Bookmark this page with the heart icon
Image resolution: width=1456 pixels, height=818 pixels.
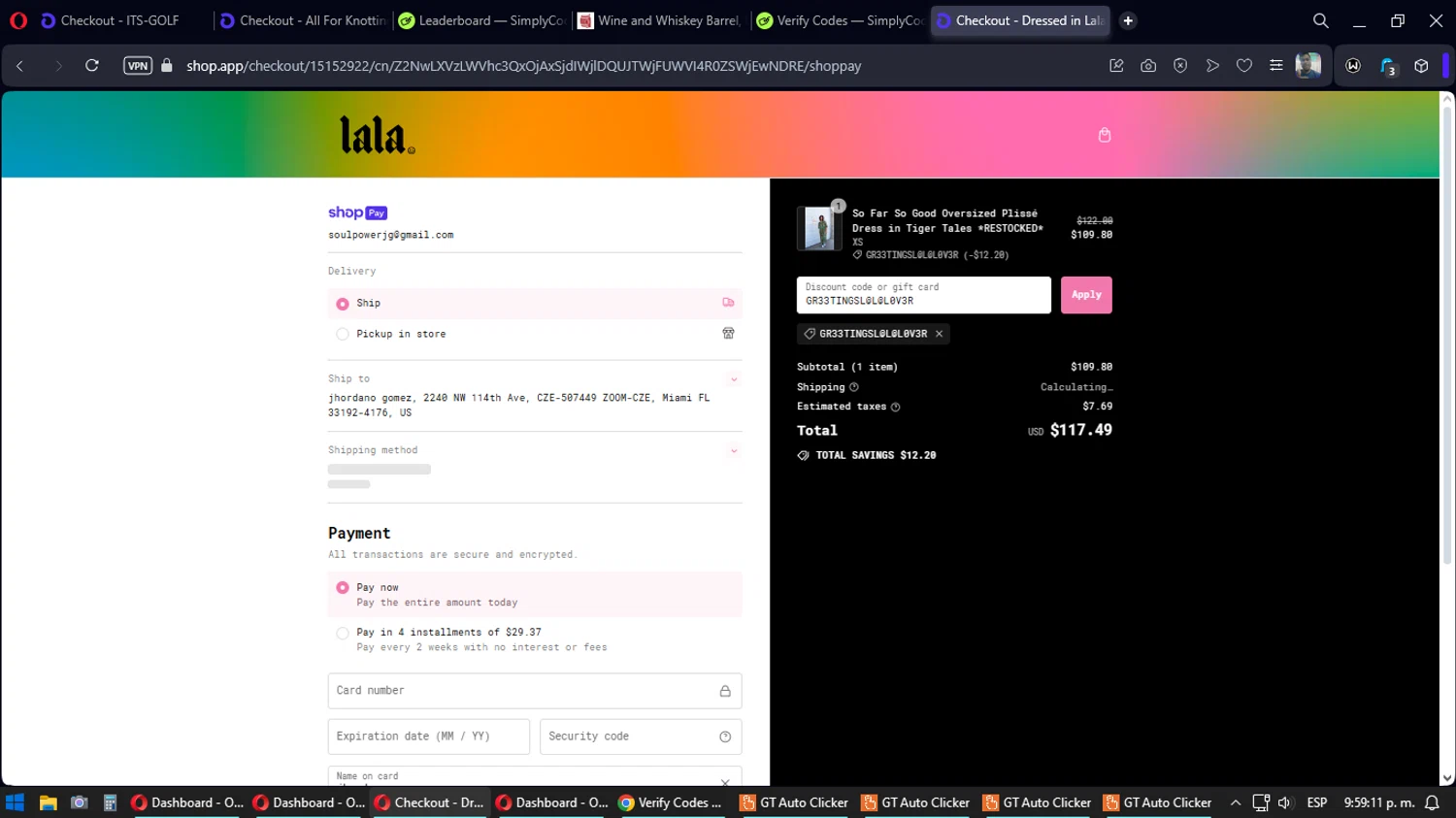point(1244,66)
